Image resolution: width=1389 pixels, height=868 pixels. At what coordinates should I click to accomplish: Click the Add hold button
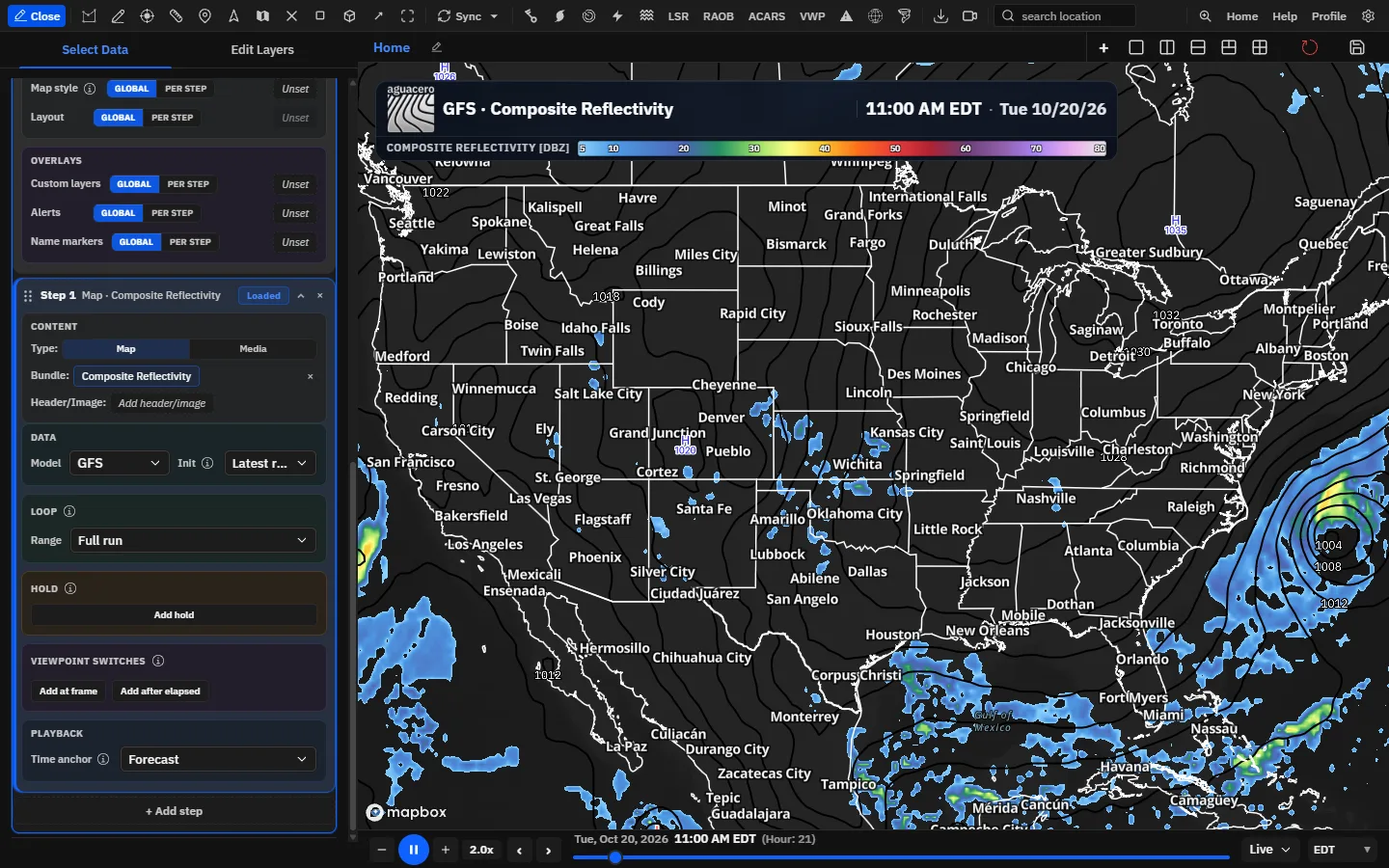[x=174, y=614]
